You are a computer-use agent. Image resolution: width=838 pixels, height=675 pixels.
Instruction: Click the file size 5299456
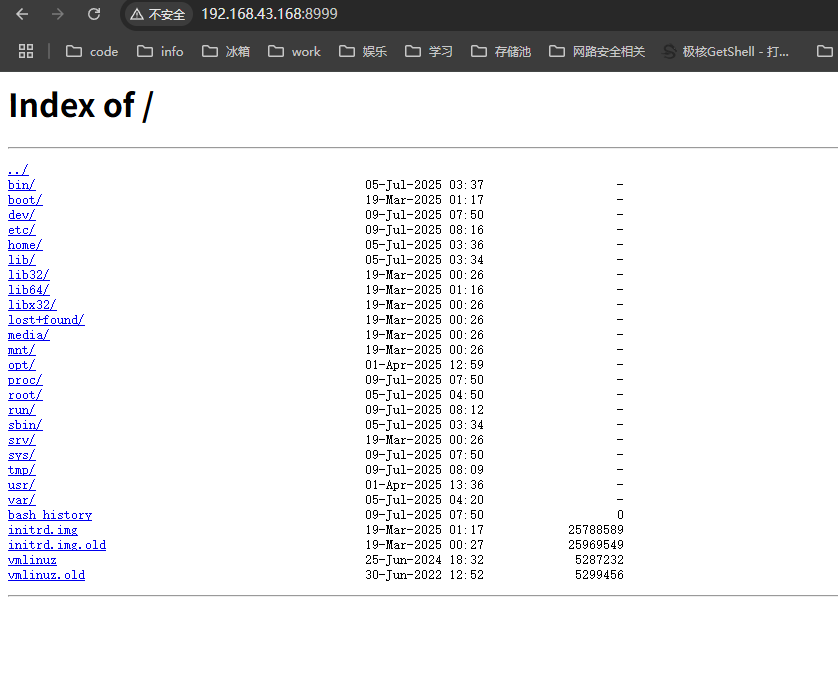pyautogui.click(x=599, y=575)
